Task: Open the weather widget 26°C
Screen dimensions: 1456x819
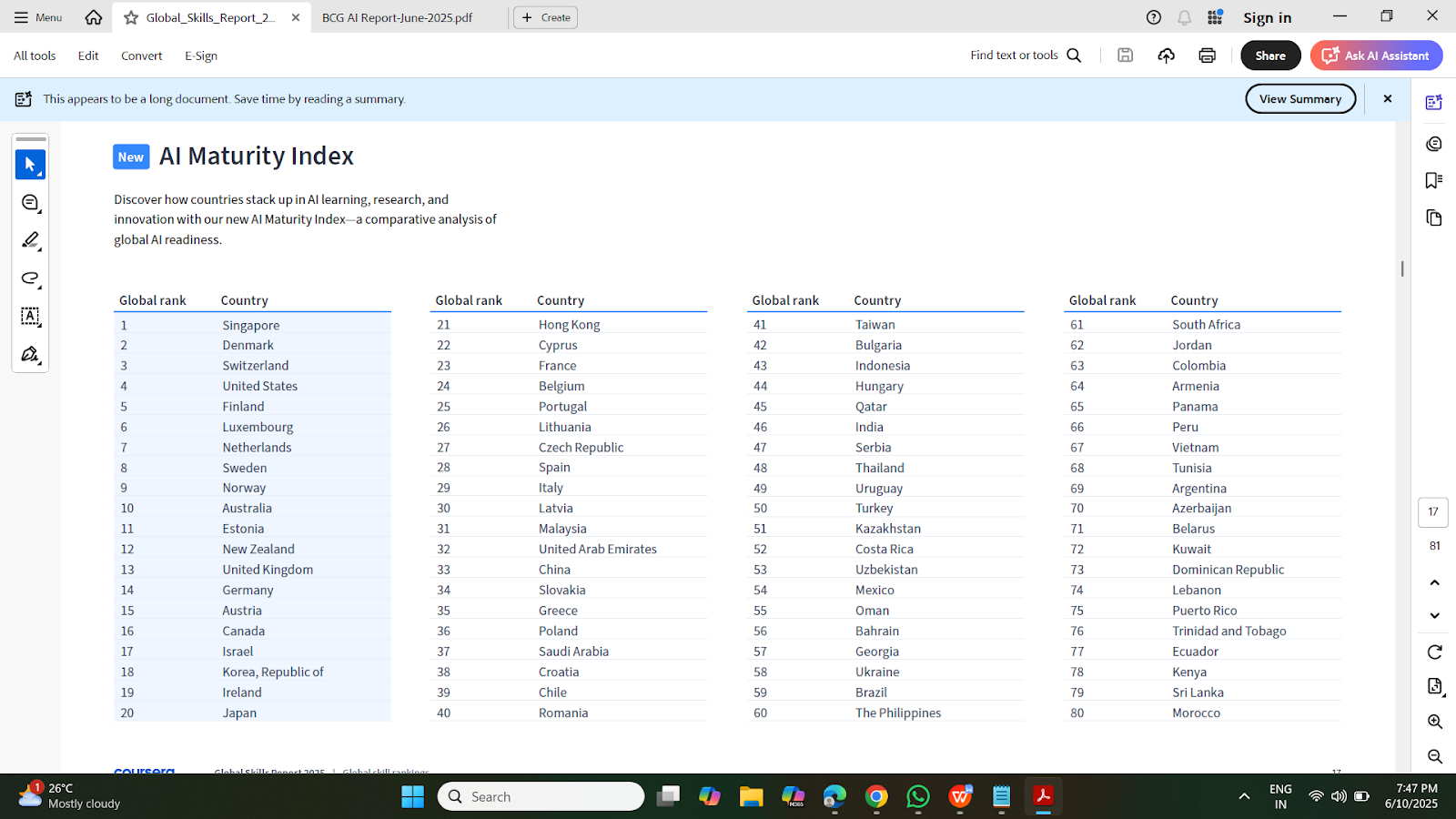Action: click(x=69, y=796)
